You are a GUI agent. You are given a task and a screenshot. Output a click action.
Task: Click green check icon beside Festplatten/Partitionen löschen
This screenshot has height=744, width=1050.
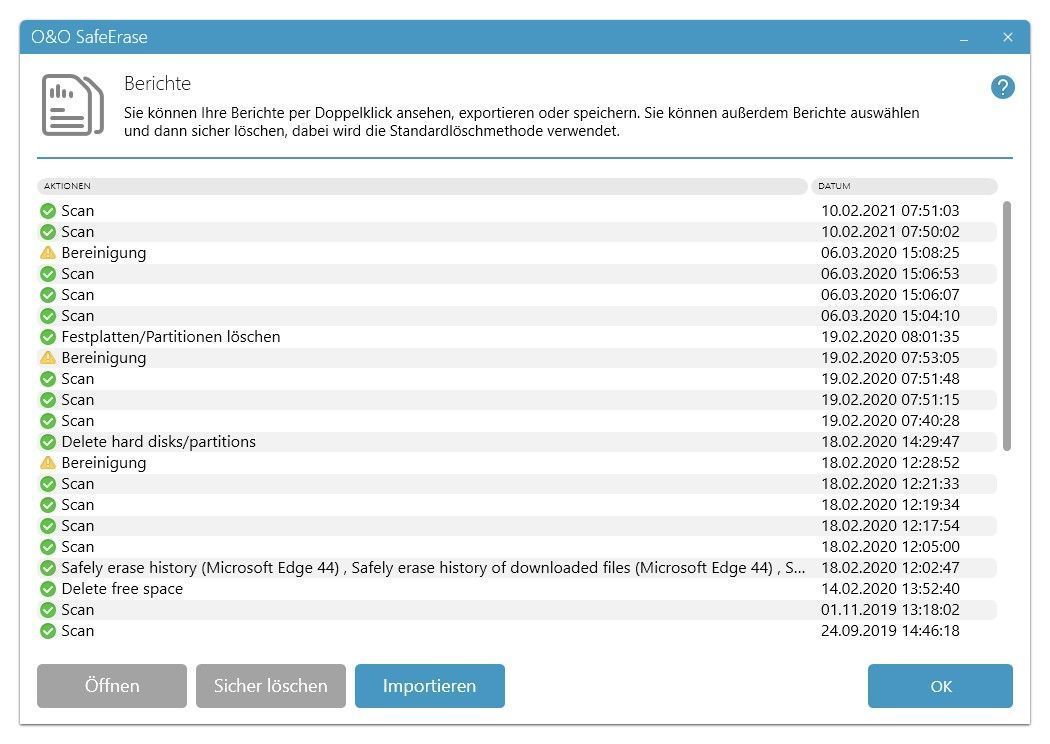[48, 337]
